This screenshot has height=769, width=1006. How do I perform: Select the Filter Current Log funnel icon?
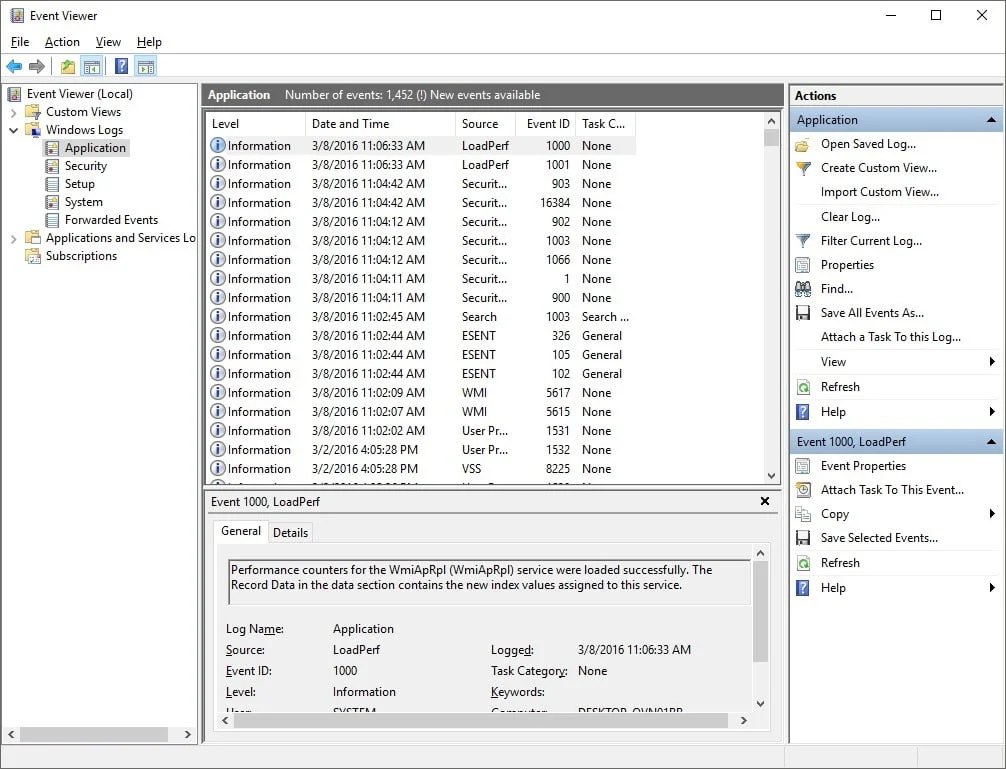coord(803,240)
